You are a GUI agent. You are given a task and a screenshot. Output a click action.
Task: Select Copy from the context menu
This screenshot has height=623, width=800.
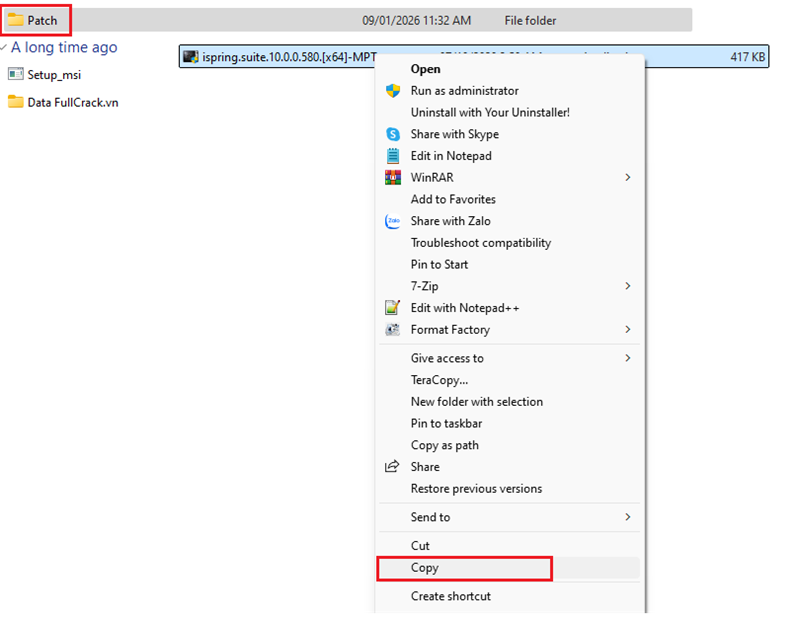click(x=425, y=567)
